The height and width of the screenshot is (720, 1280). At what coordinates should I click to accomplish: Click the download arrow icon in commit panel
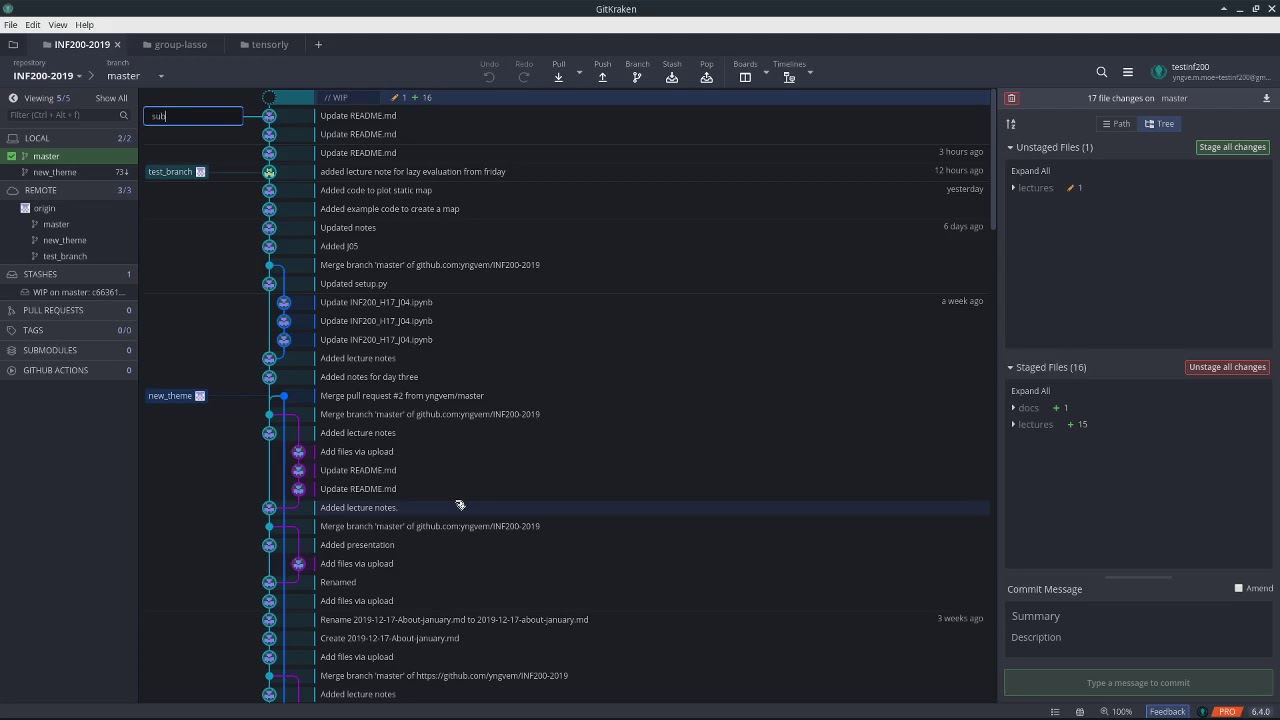1266,98
